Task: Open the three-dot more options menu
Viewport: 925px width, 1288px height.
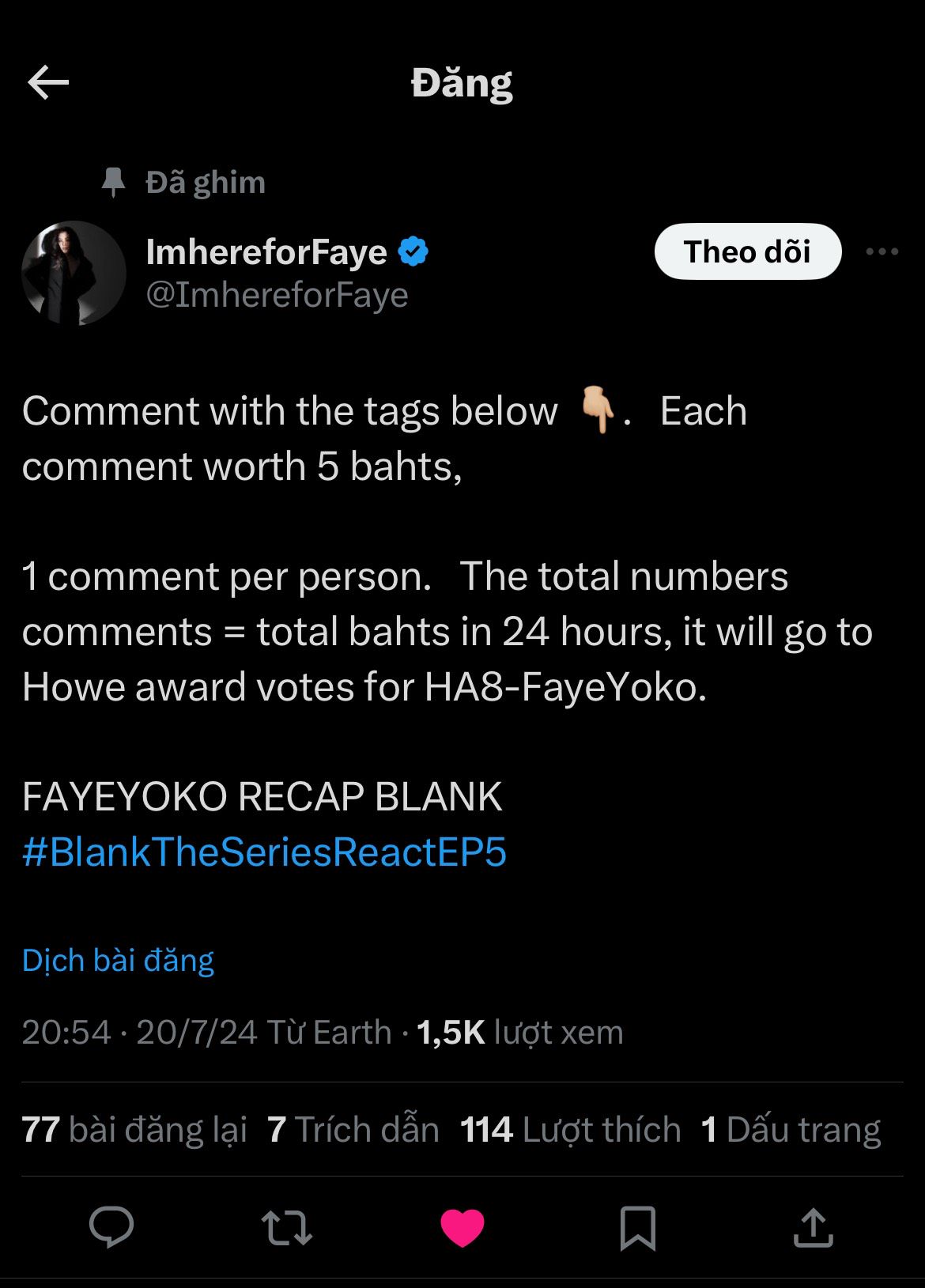Action: pos(882,252)
